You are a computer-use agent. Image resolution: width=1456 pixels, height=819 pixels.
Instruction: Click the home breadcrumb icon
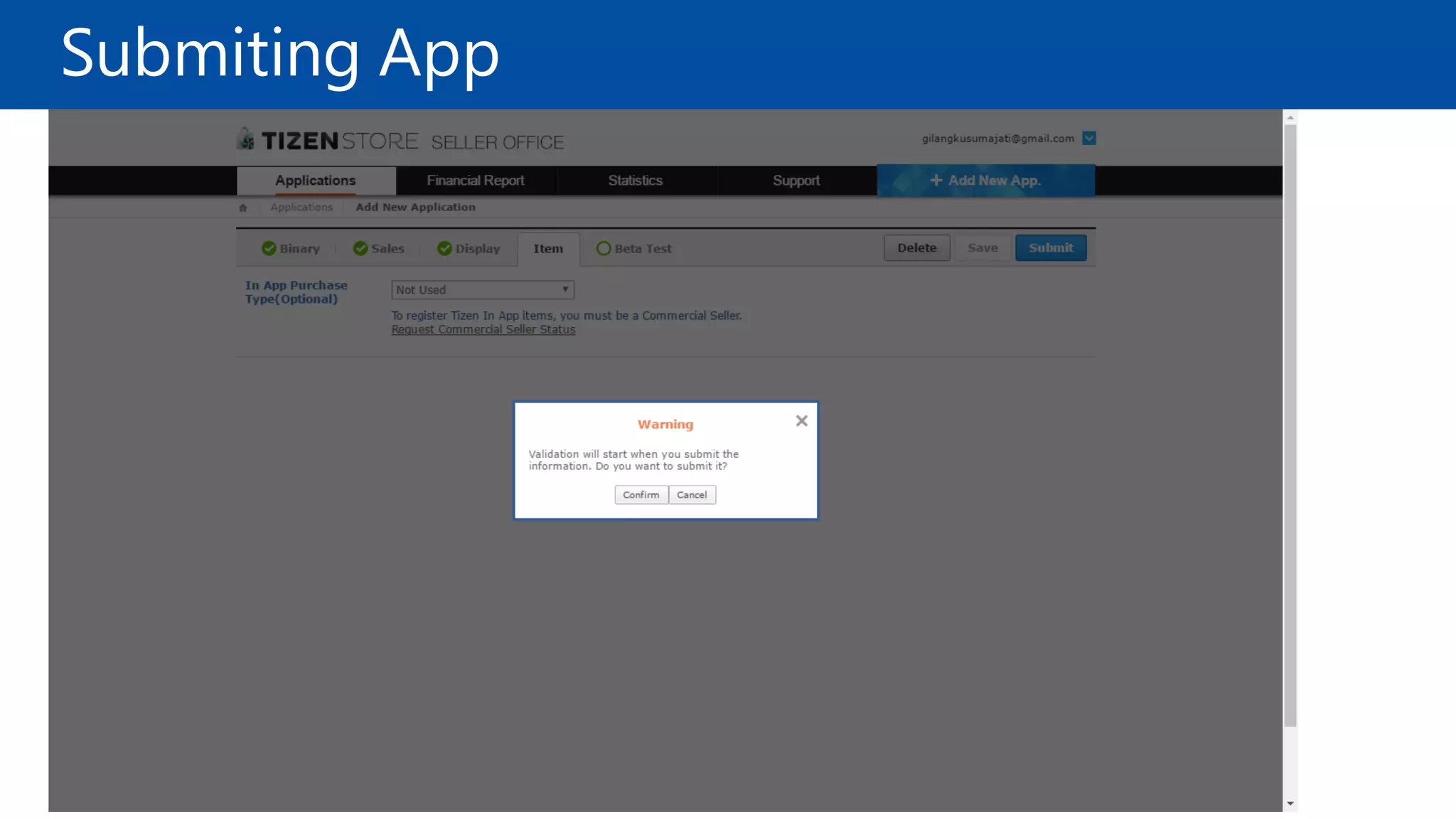pyautogui.click(x=243, y=208)
